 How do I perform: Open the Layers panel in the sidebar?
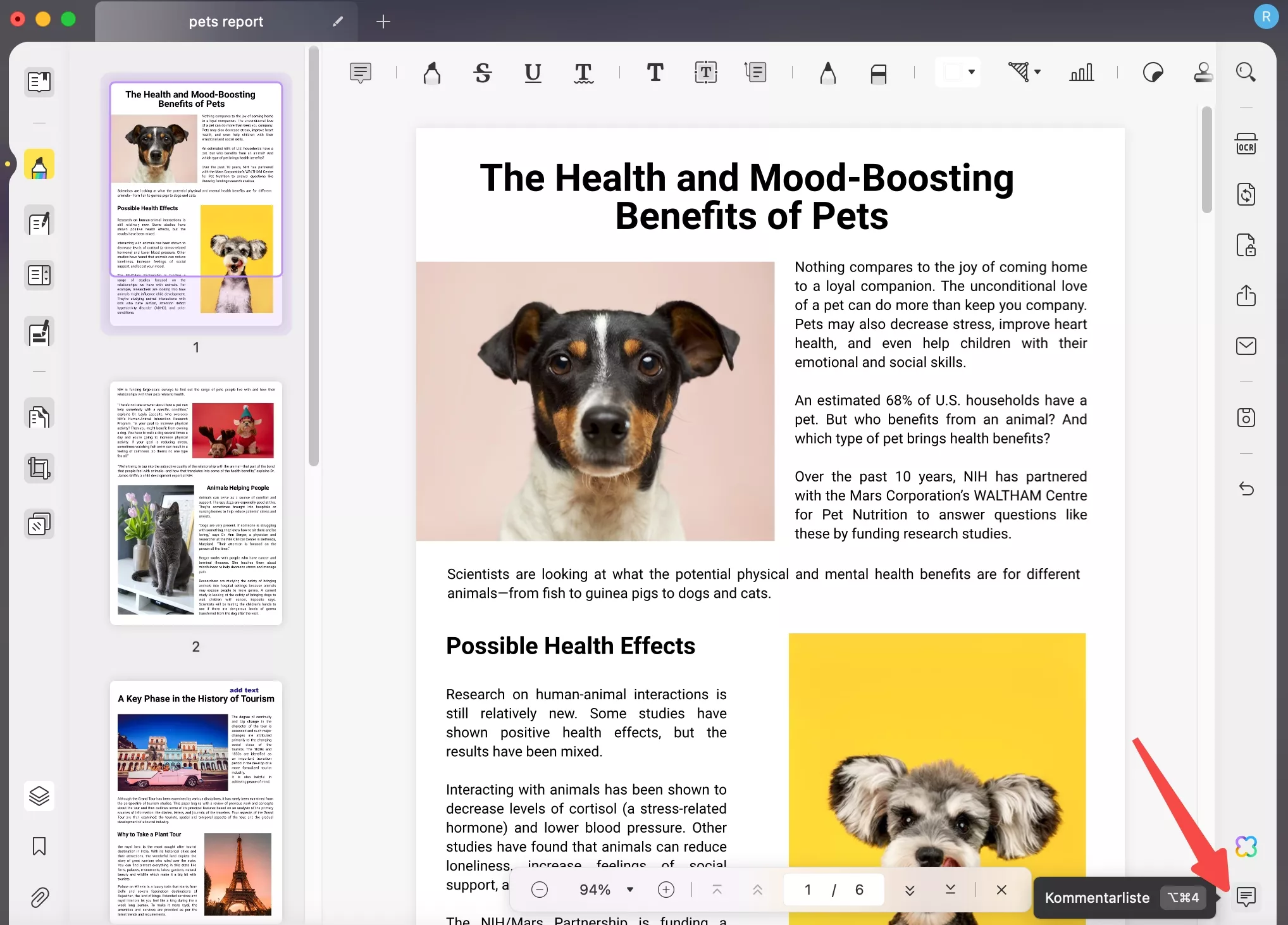coord(39,795)
